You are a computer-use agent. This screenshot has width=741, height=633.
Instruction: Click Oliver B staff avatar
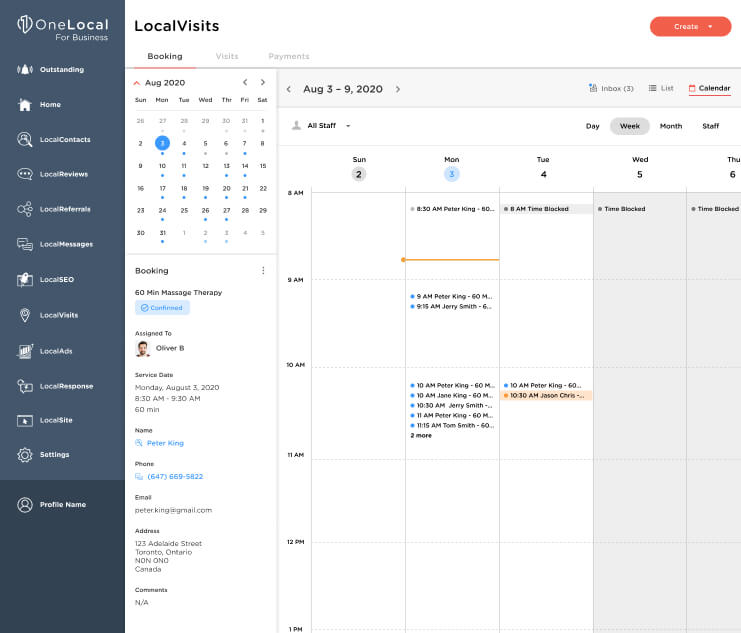[142, 348]
